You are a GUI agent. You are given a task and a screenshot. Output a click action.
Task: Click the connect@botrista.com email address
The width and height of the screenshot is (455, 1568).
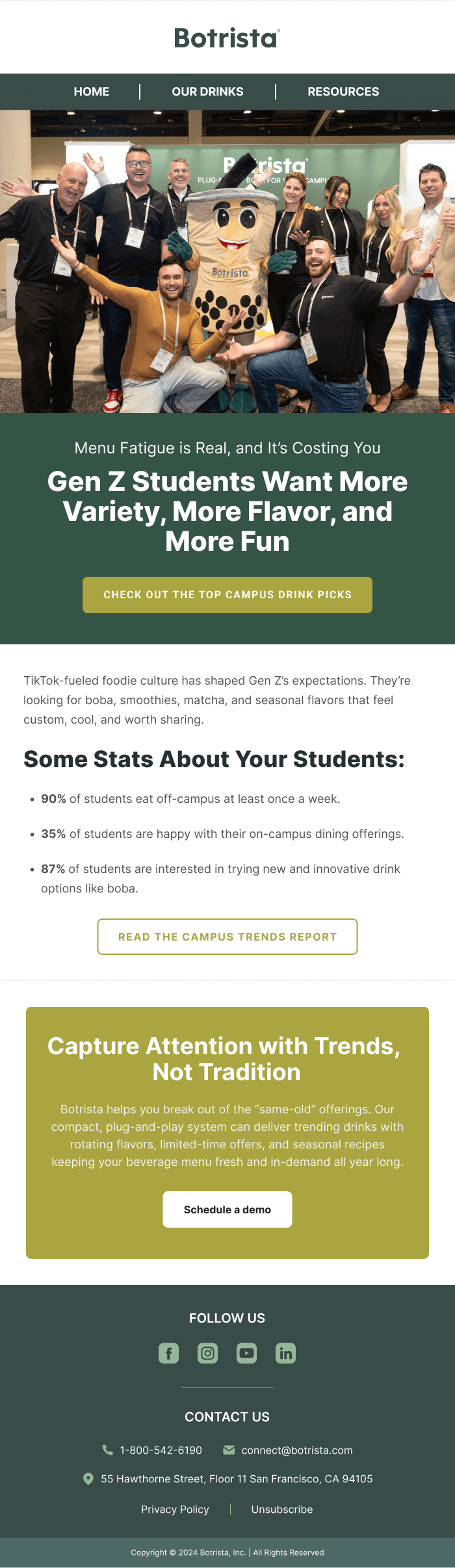pyautogui.click(x=297, y=1450)
